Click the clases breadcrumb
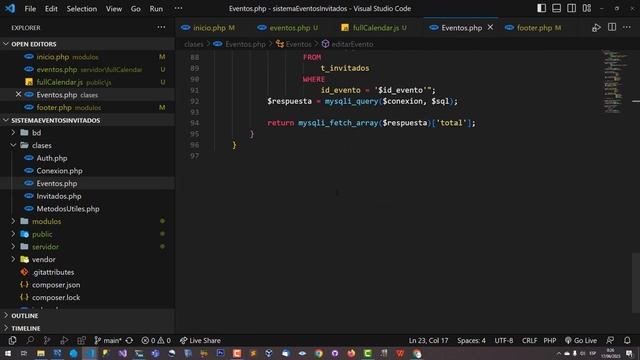 193,44
